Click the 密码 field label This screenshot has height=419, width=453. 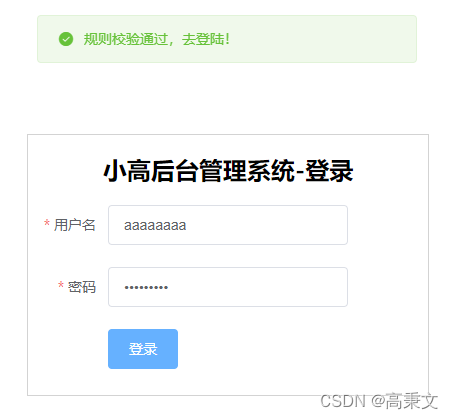(x=82, y=287)
